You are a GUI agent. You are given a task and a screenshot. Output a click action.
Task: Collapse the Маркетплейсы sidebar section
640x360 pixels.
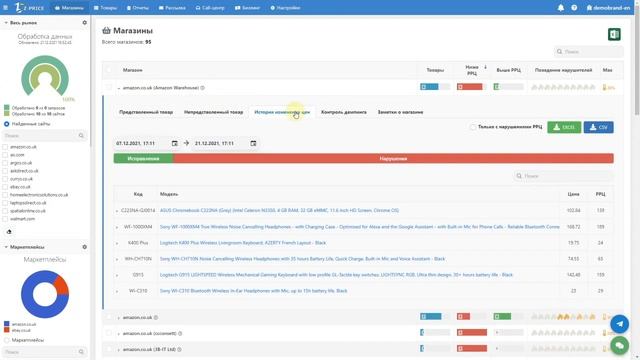[6, 247]
